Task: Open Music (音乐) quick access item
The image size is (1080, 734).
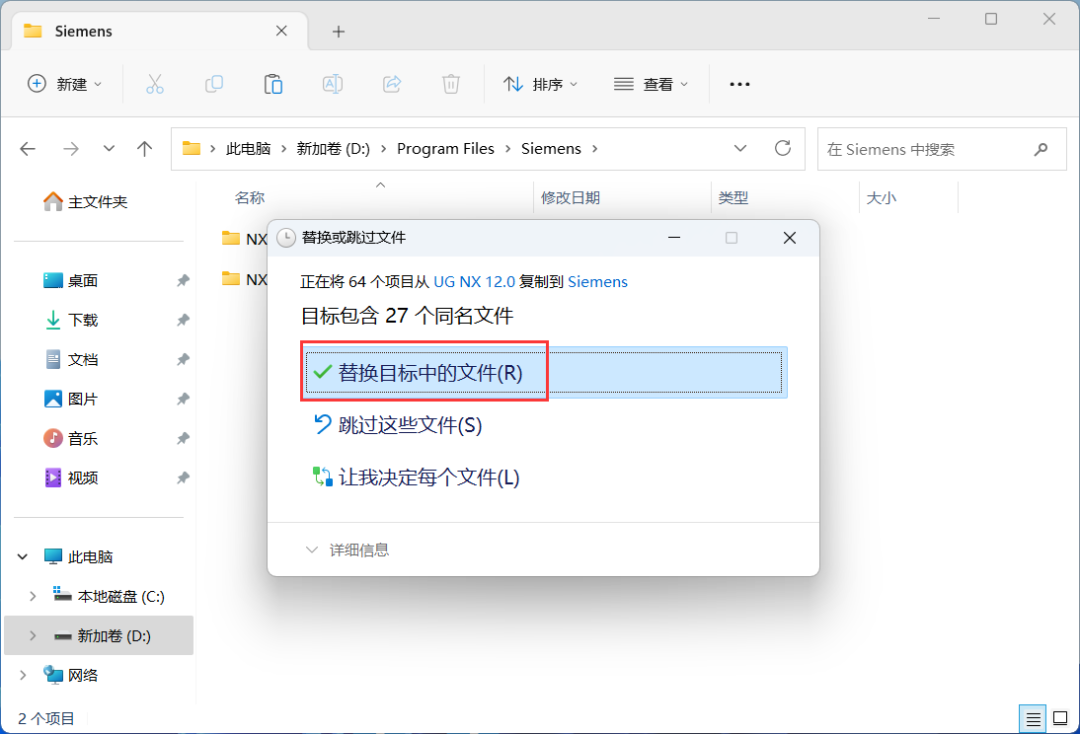Action: [71, 438]
